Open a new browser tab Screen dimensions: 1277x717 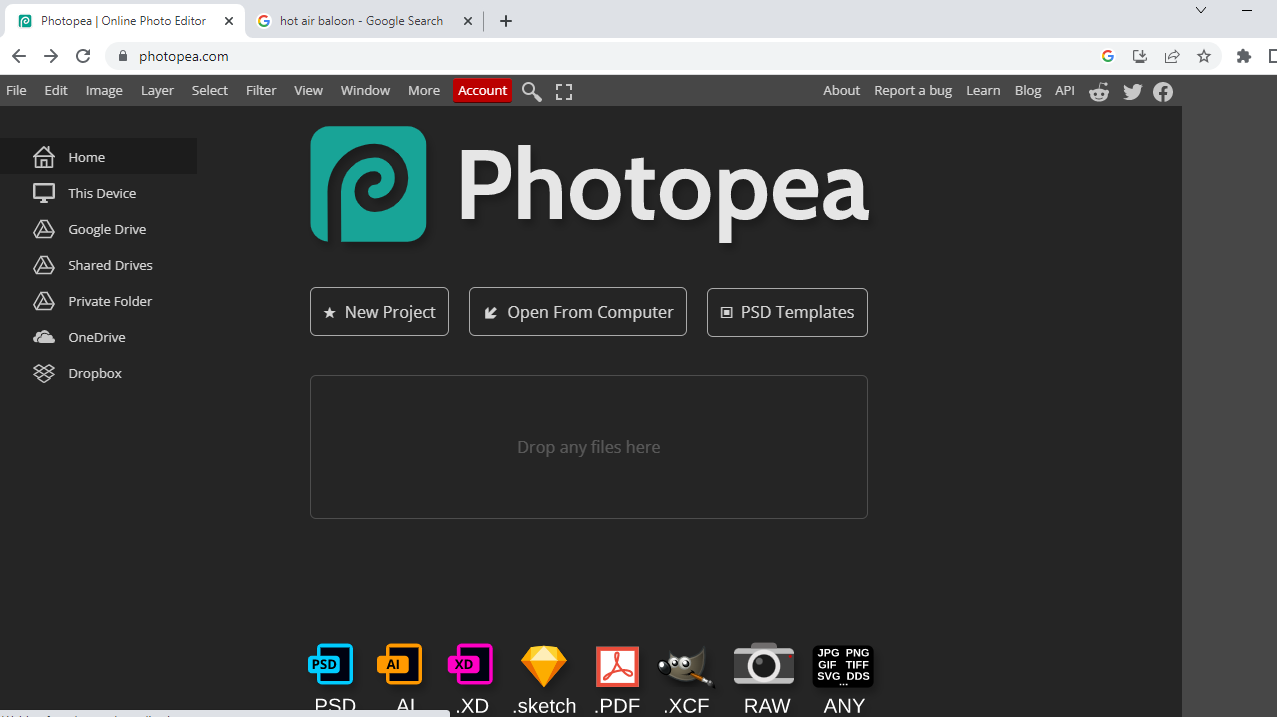click(506, 21)
